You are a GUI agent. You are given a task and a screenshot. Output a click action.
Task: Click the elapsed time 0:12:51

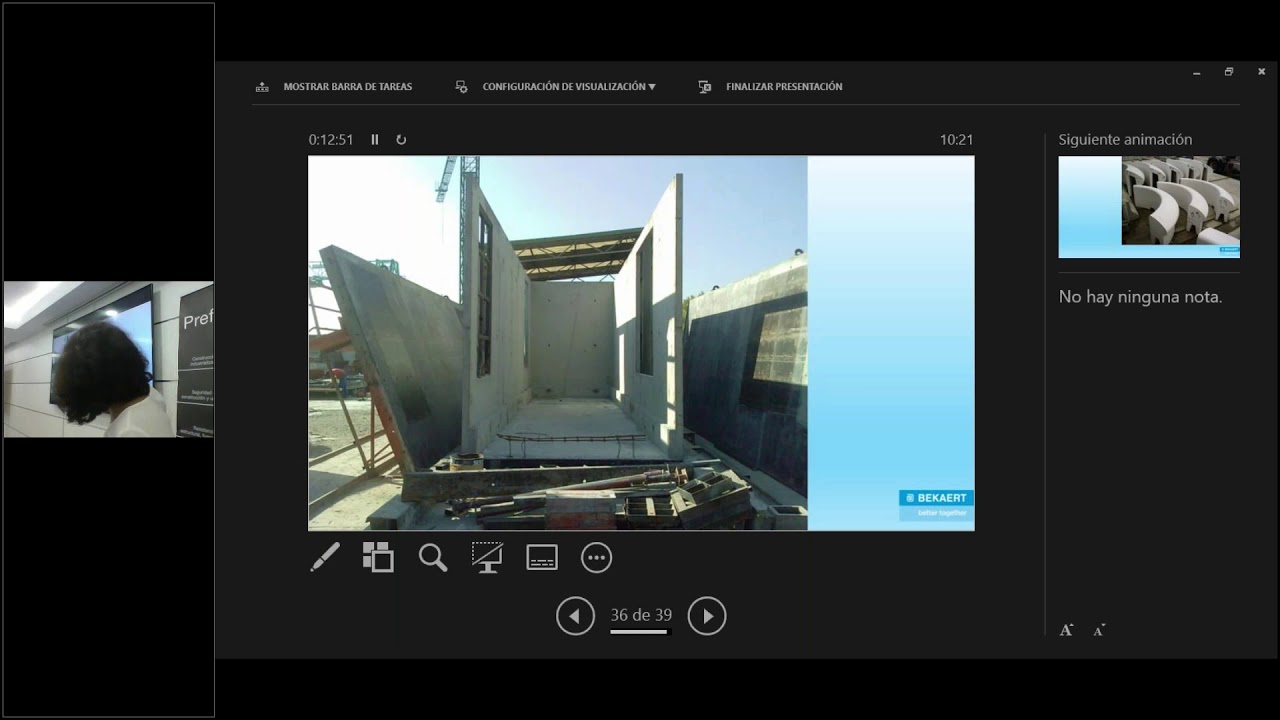tap(331, 140)
